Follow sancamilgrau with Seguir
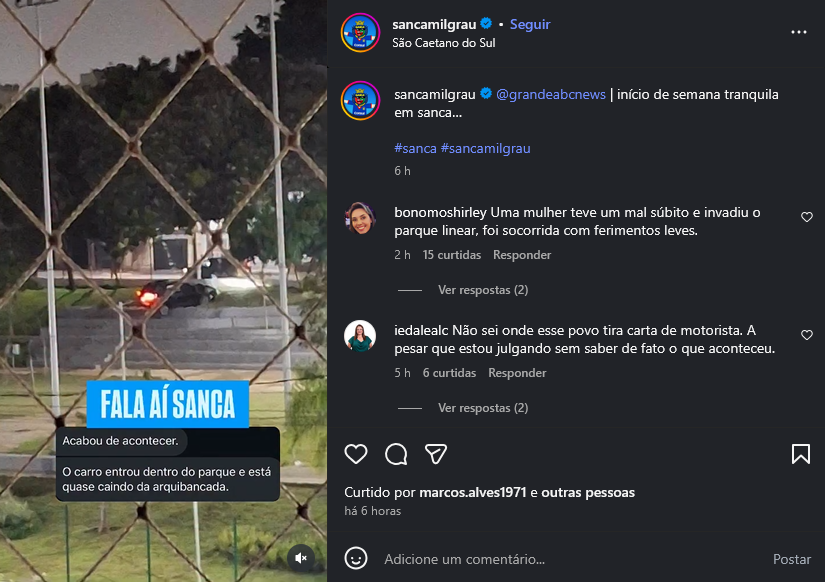The width and height of the screenshot is (825, 582). coord(530,24)
